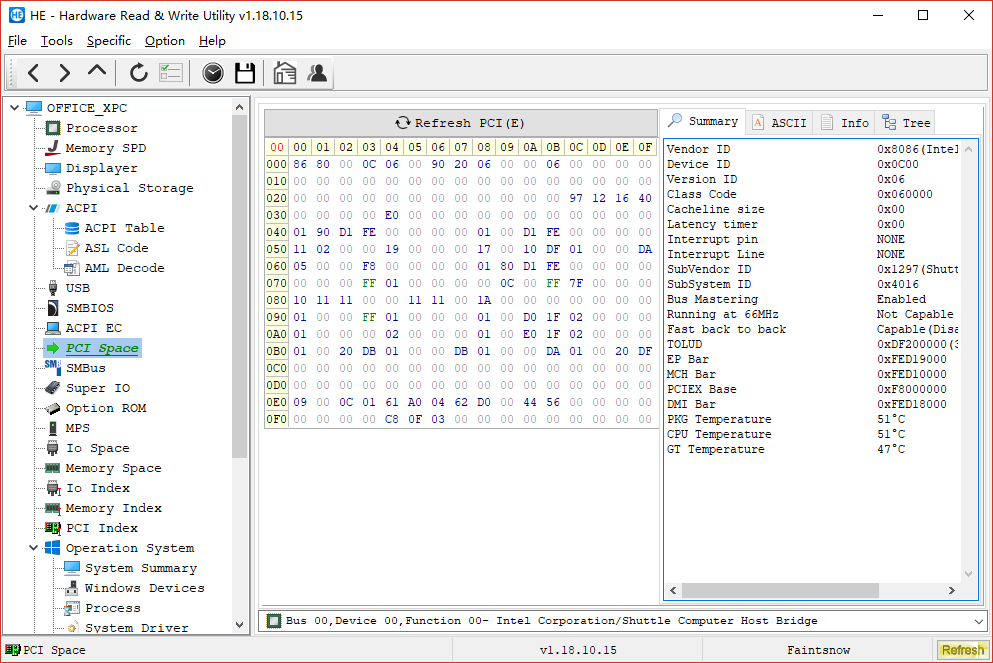Image resolution: width=993 pixels, height=663 pixels.
Task: Open the USB tree item
Action: (77, 288)
